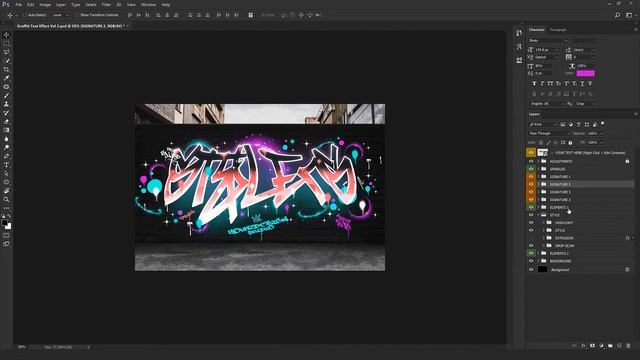Click magenta text color swatch

pos(585,73)
